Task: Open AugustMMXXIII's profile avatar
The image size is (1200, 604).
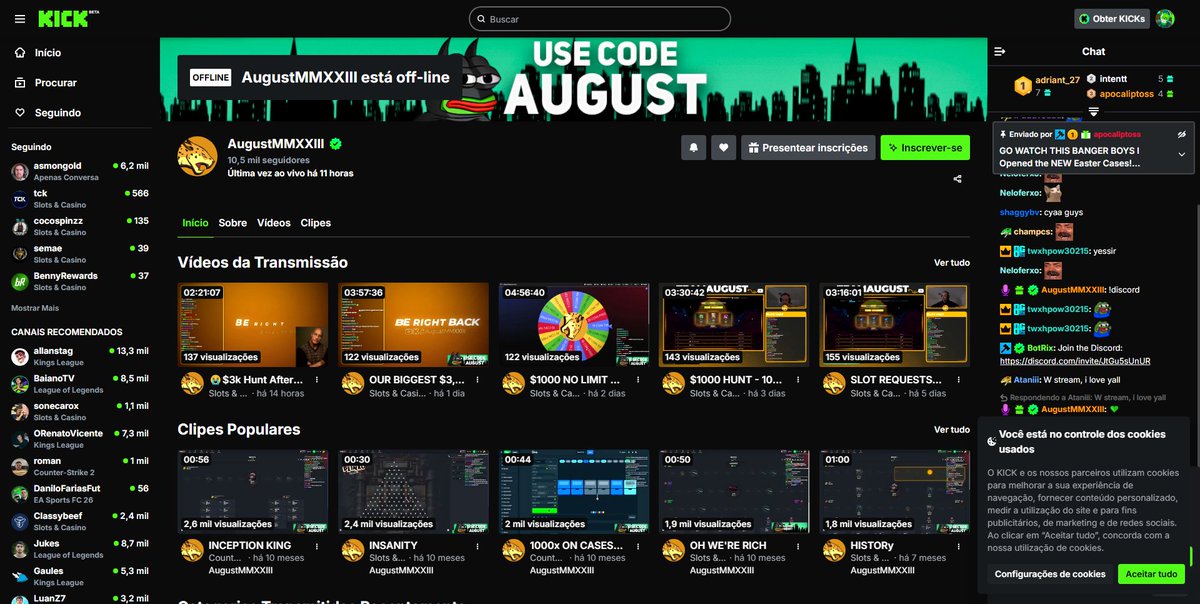Action: tap(197, 157)
